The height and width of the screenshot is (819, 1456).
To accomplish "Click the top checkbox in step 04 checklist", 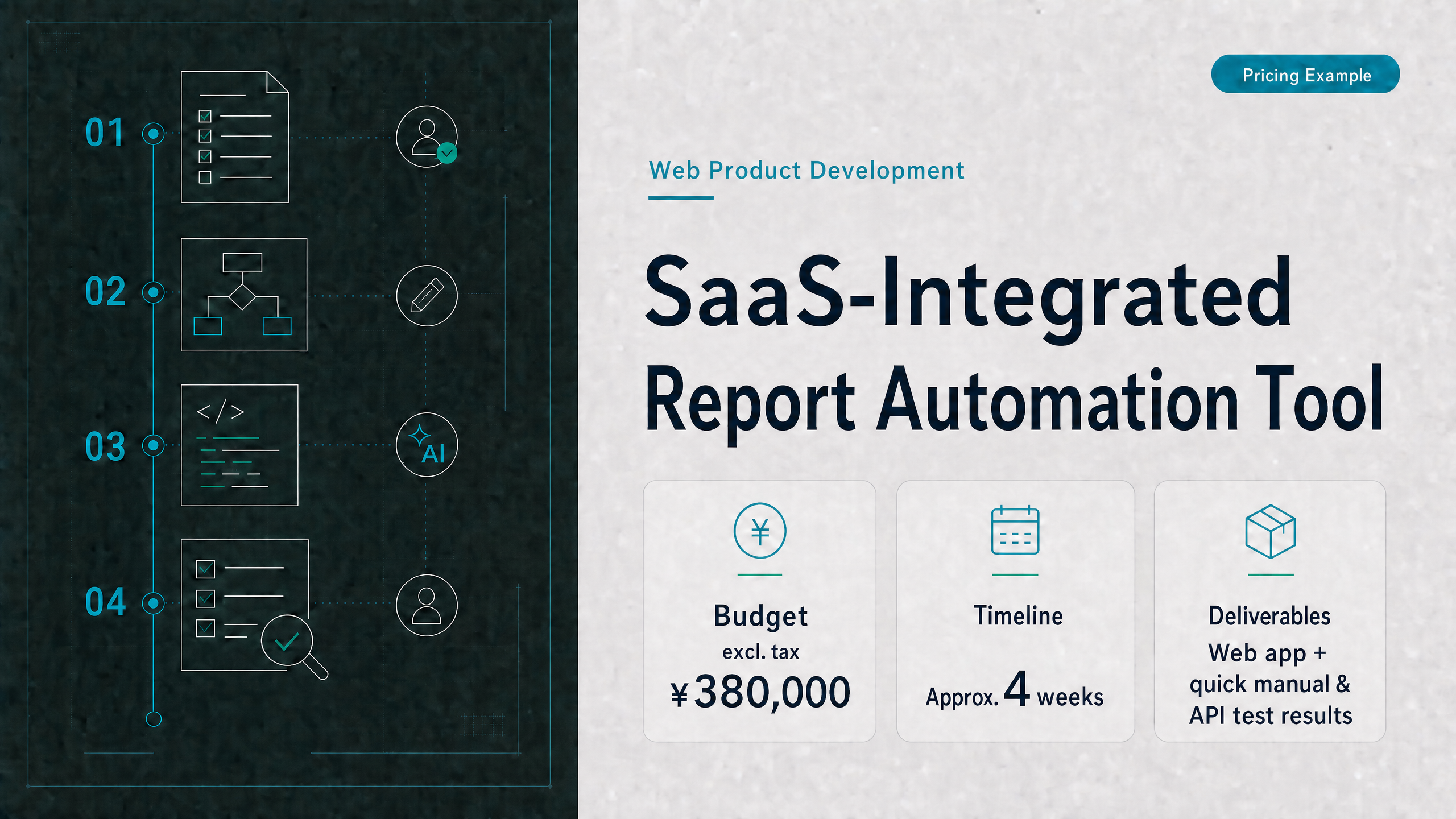I will 205,569.
